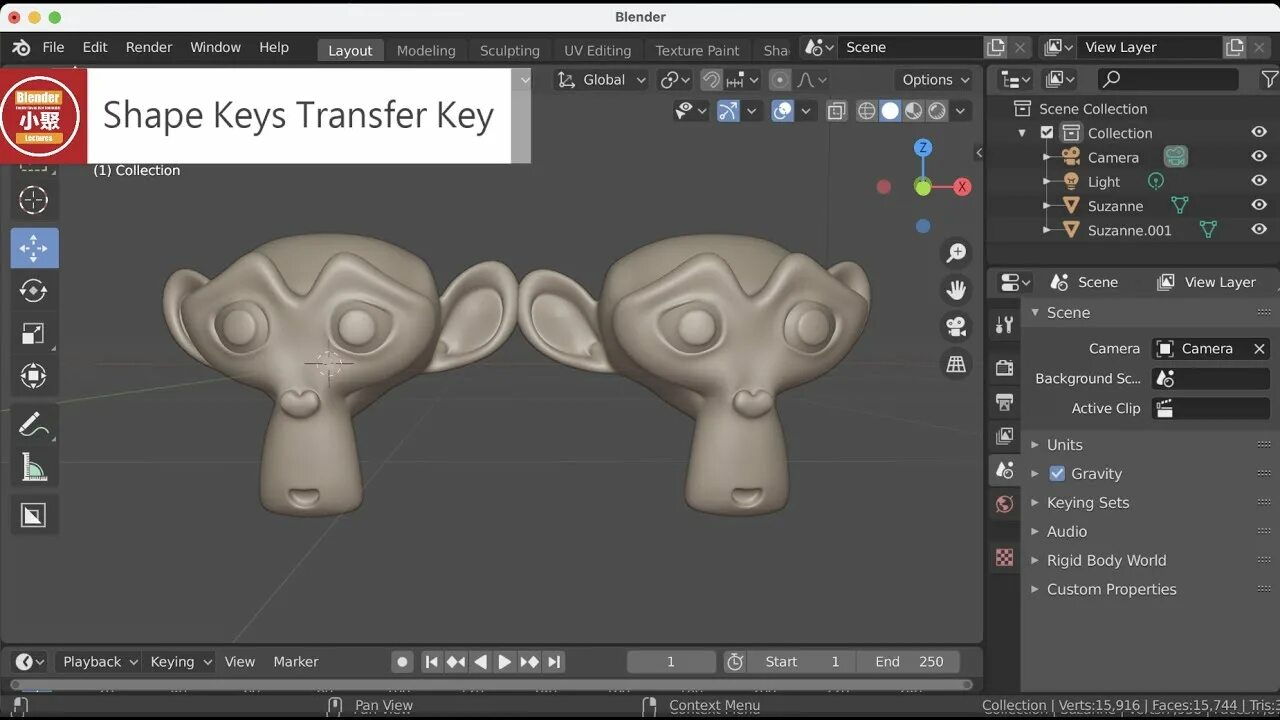Disable the Gravity checkbox
The width and height of the screenshot is (1280, 720).
tap(1057, 473)
